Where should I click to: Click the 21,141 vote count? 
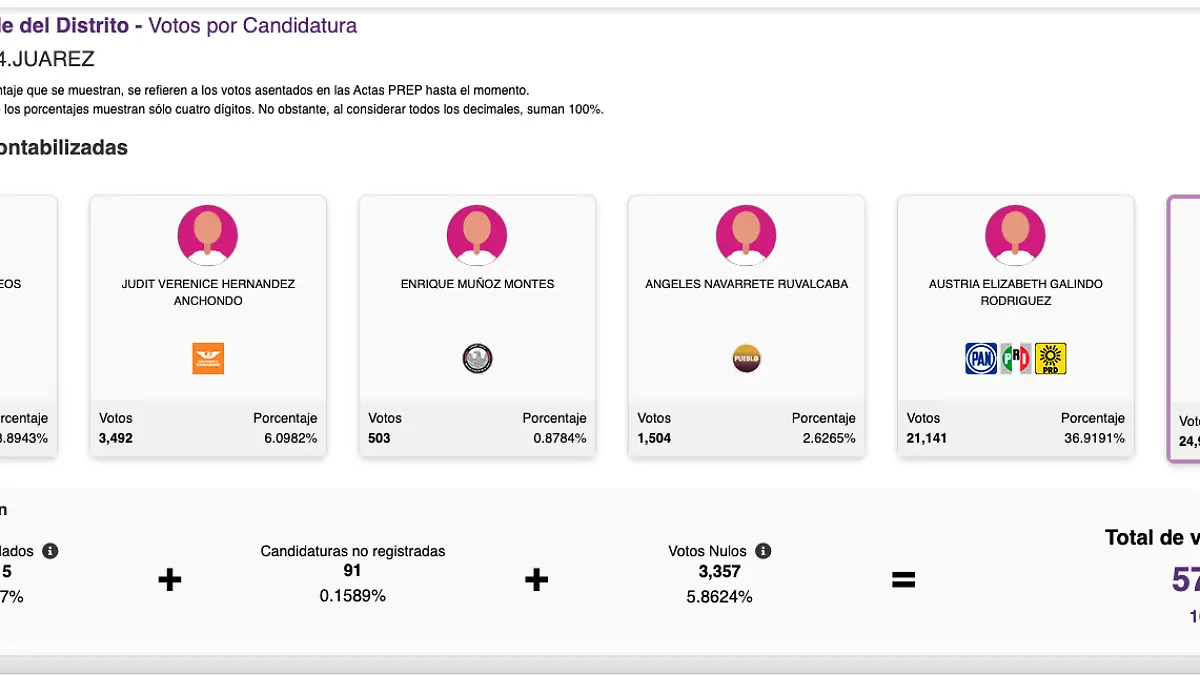(926, 438)
